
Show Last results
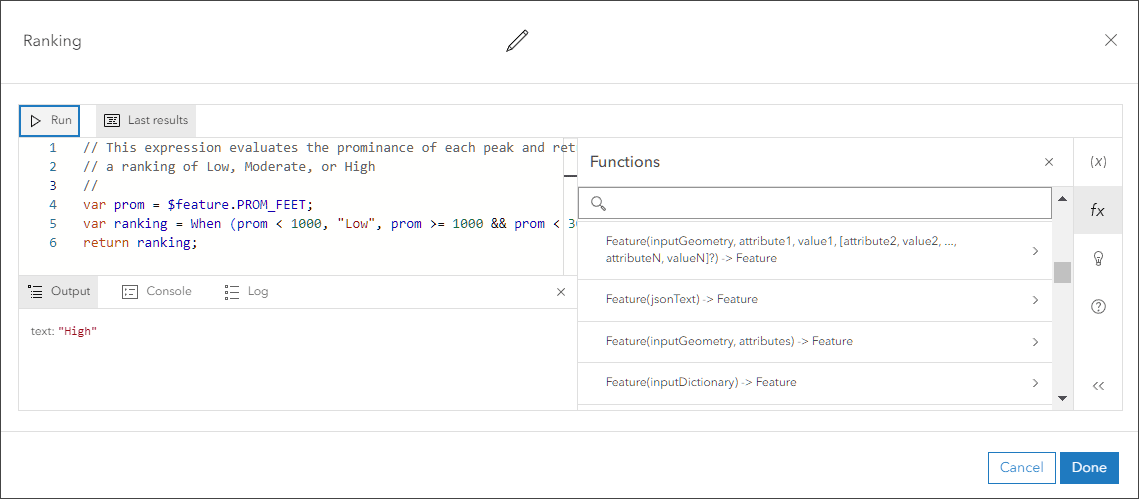click(x=146, y=121)
